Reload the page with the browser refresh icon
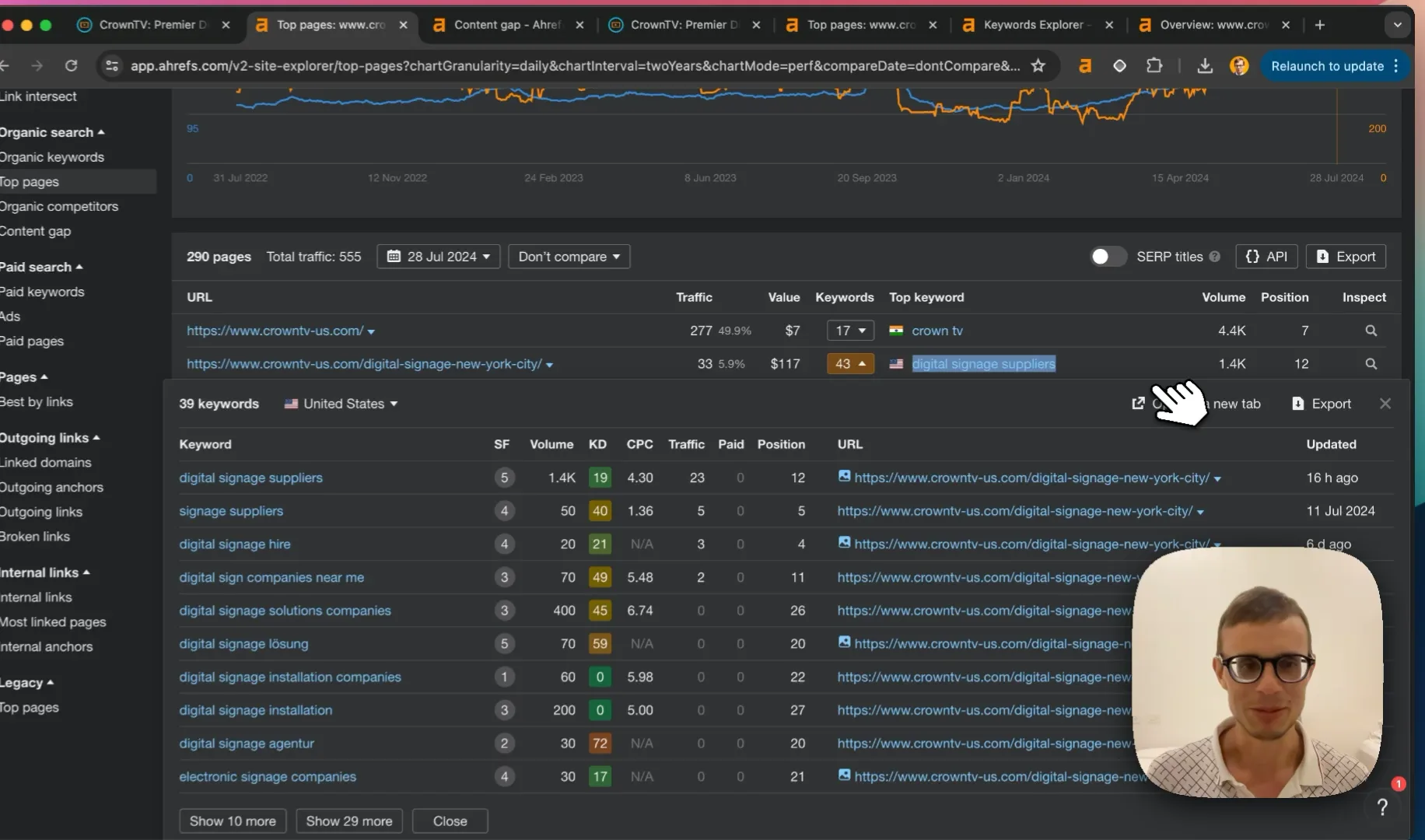Viewport: 1425px width, 840px height. 71,66
